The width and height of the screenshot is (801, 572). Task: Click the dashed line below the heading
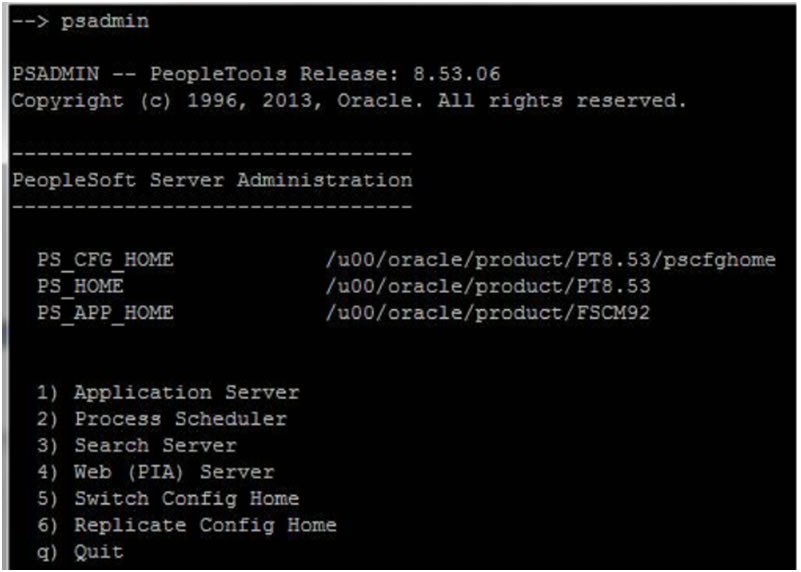pyautogui.click(x=212, y=207)
